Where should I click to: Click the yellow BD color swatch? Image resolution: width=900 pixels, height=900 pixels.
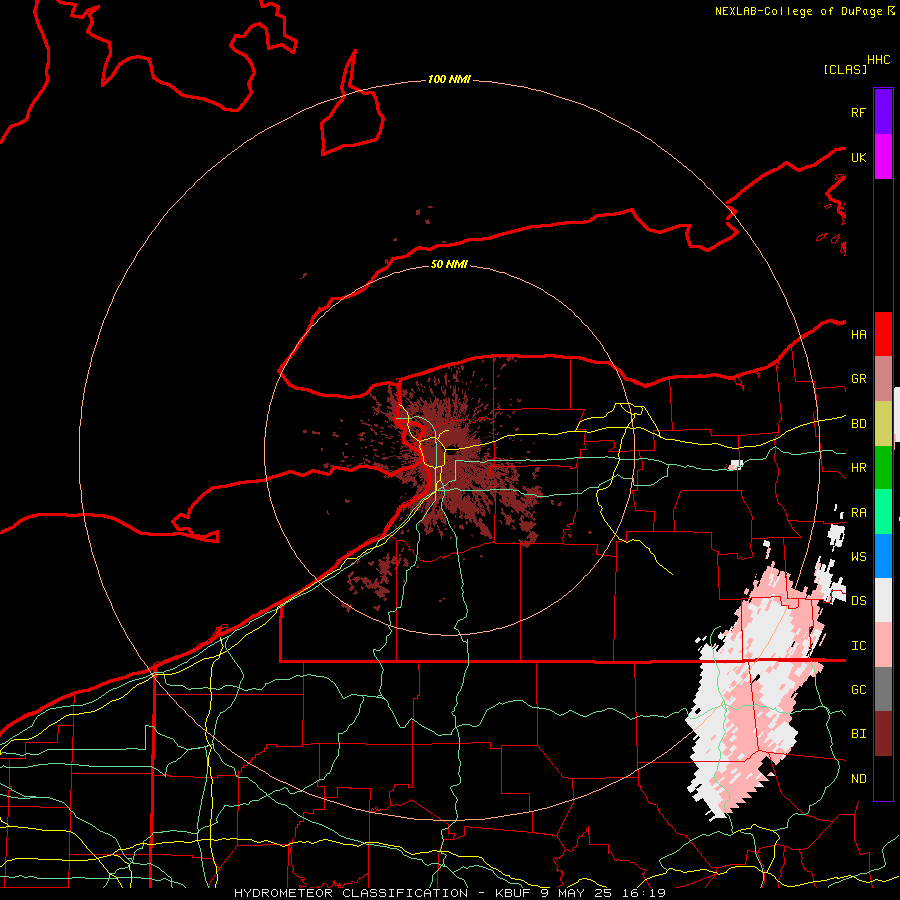coord(883,424)
